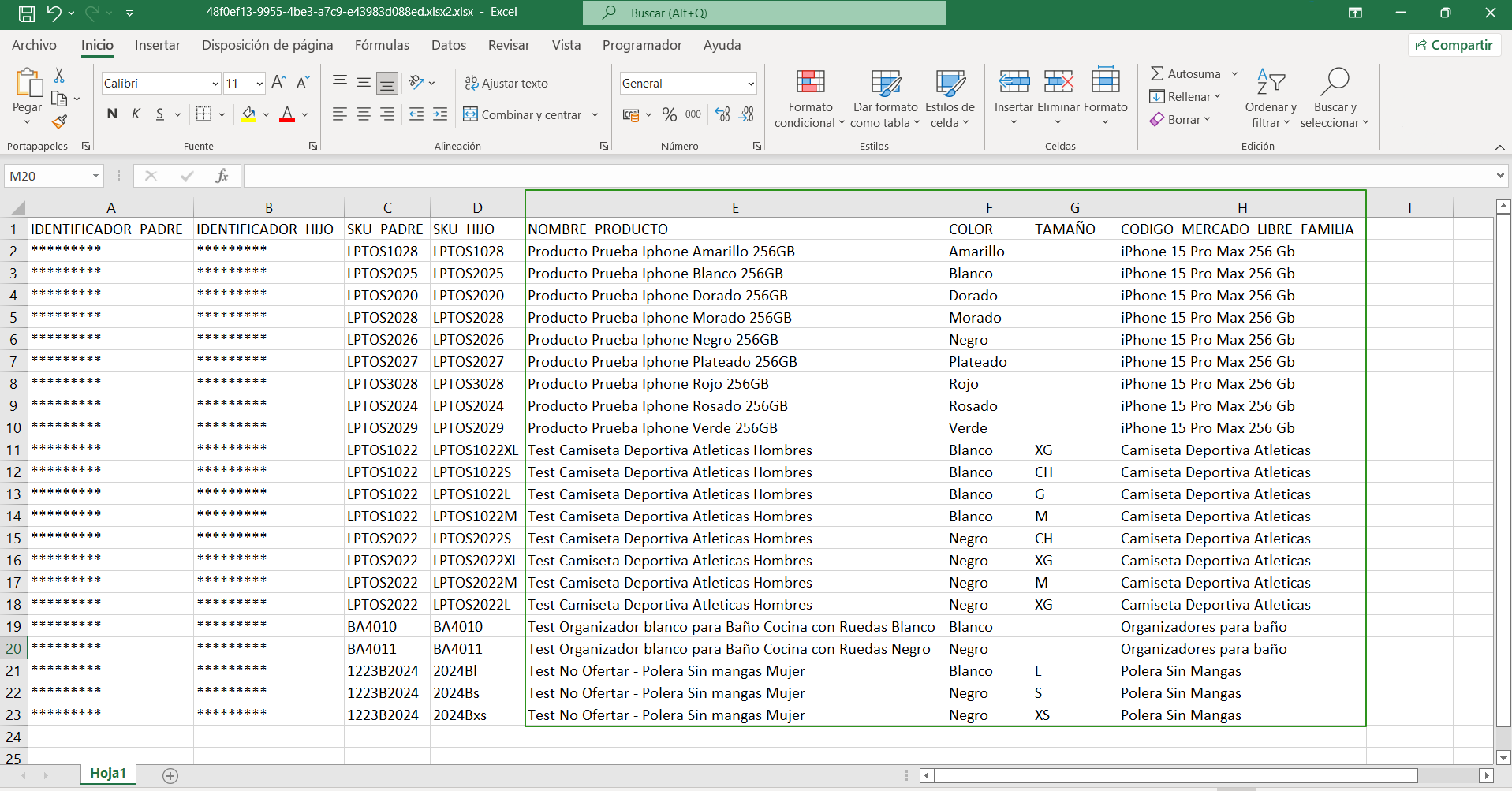Decrease indent icon in Alineación

[416, 114]
